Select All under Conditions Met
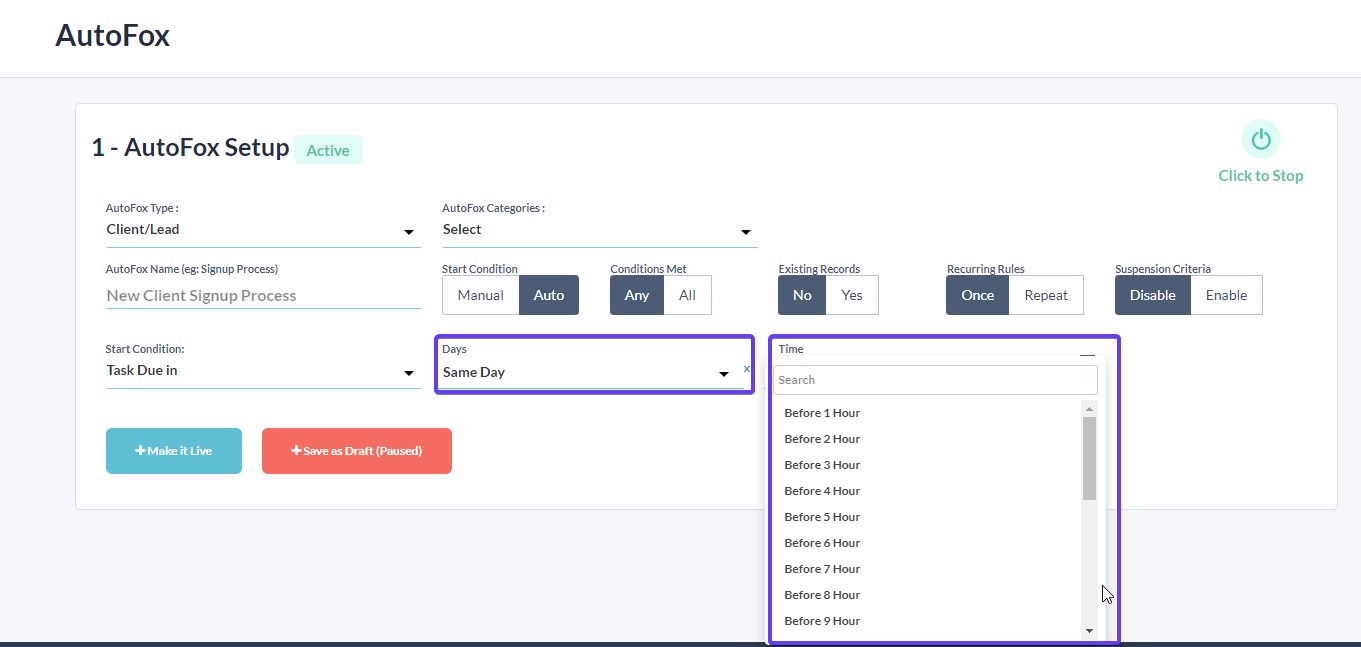This screenshot has height=647, width=1361. point(687,295)
